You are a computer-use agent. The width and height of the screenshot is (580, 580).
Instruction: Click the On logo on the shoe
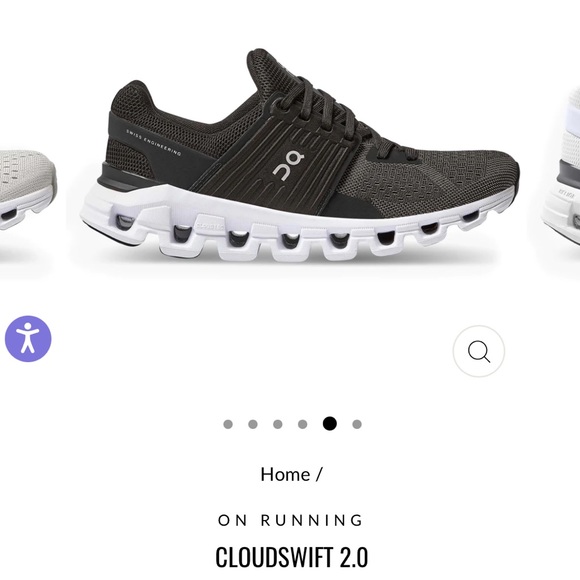[289, 166]
